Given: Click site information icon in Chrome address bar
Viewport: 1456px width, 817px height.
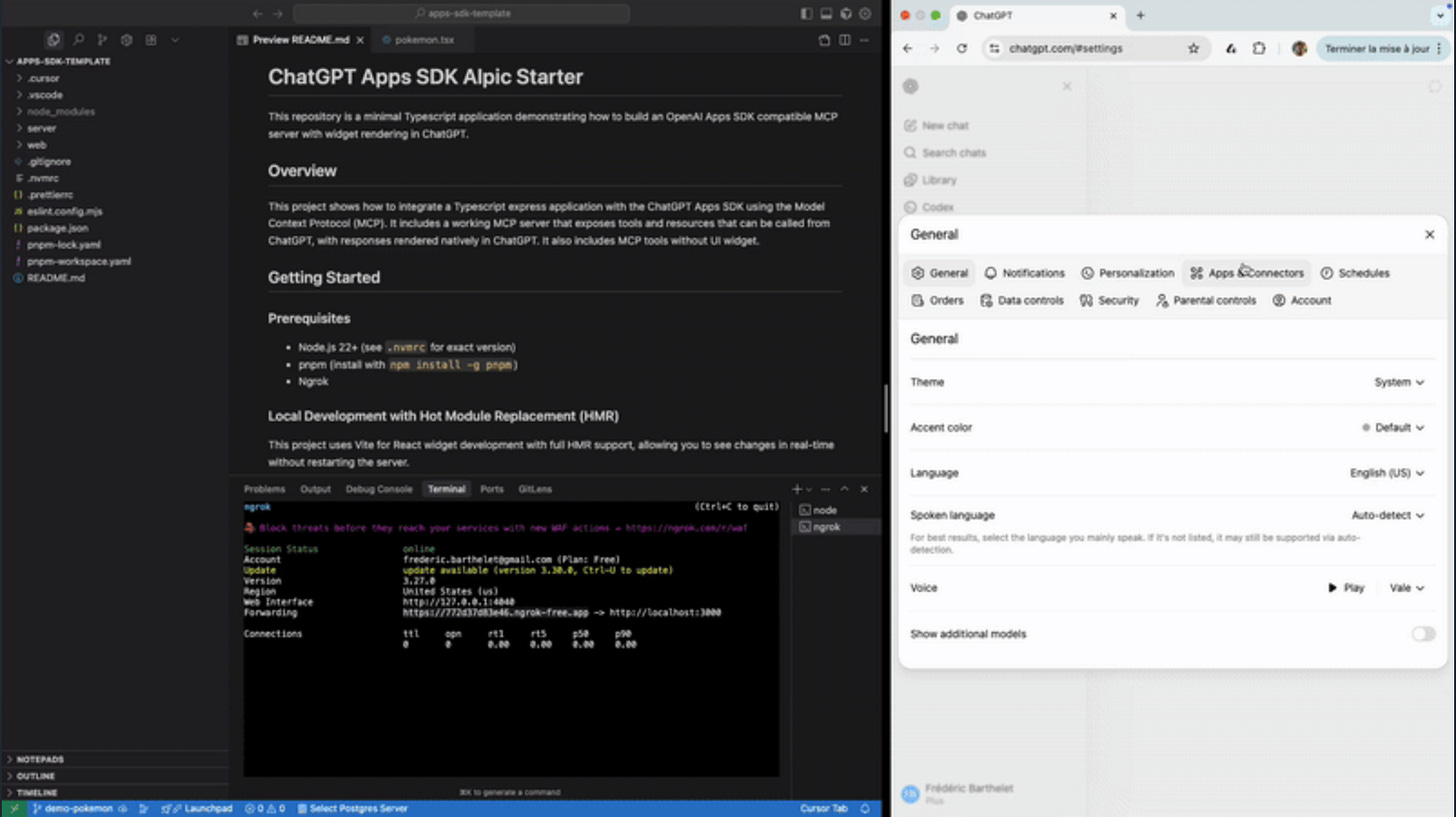Looking at the screenshot, I should pos(994,48).
